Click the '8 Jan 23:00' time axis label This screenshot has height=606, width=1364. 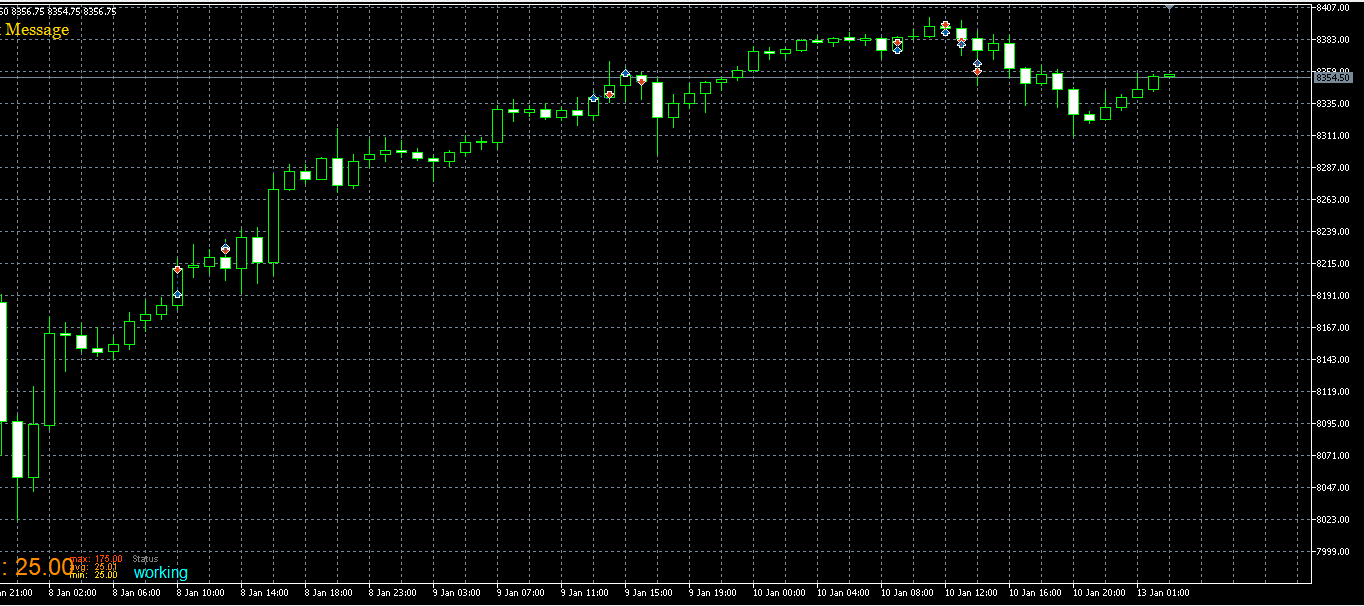tap(393, 593)
